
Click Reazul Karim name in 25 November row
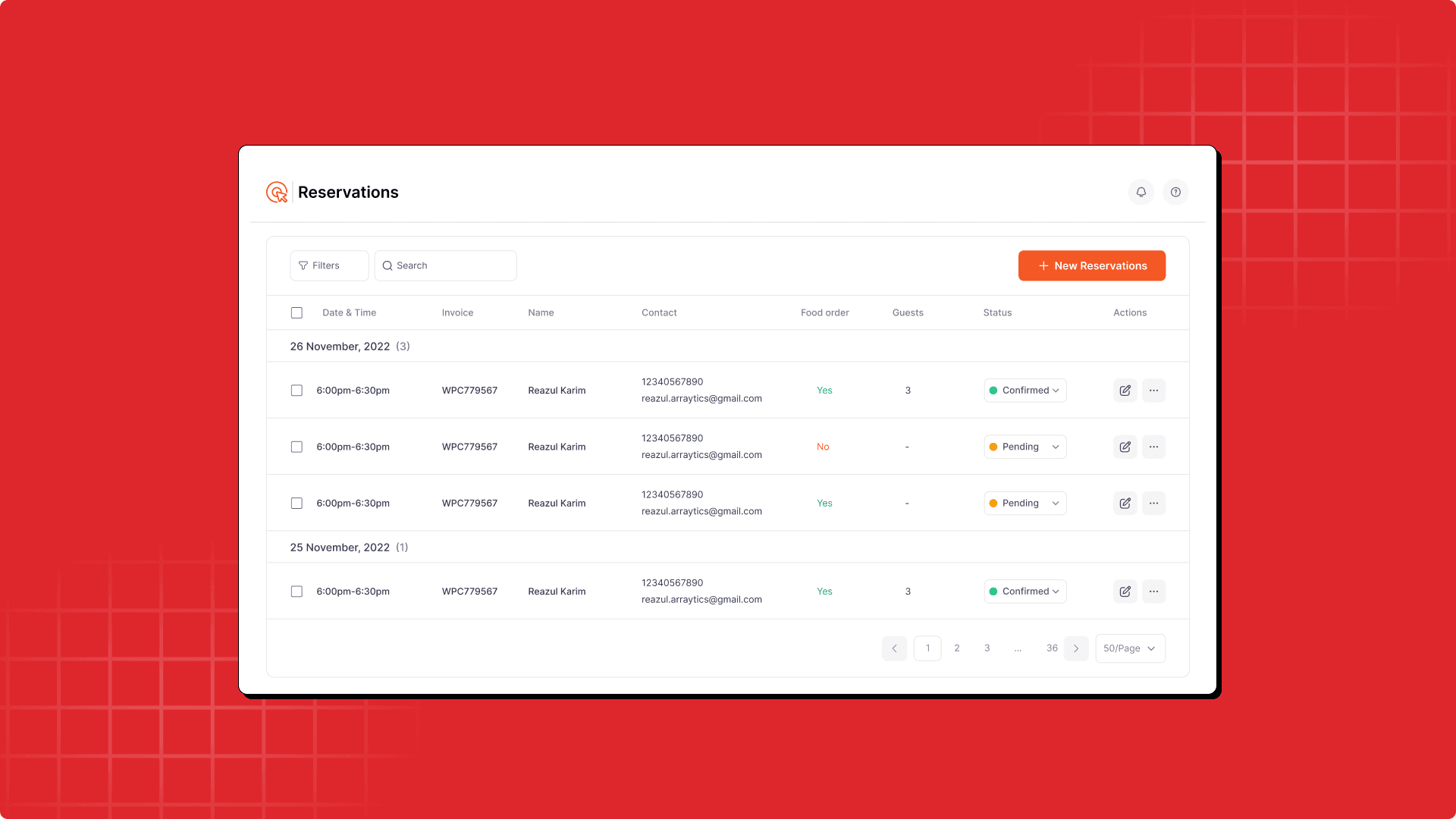[557, 591]
